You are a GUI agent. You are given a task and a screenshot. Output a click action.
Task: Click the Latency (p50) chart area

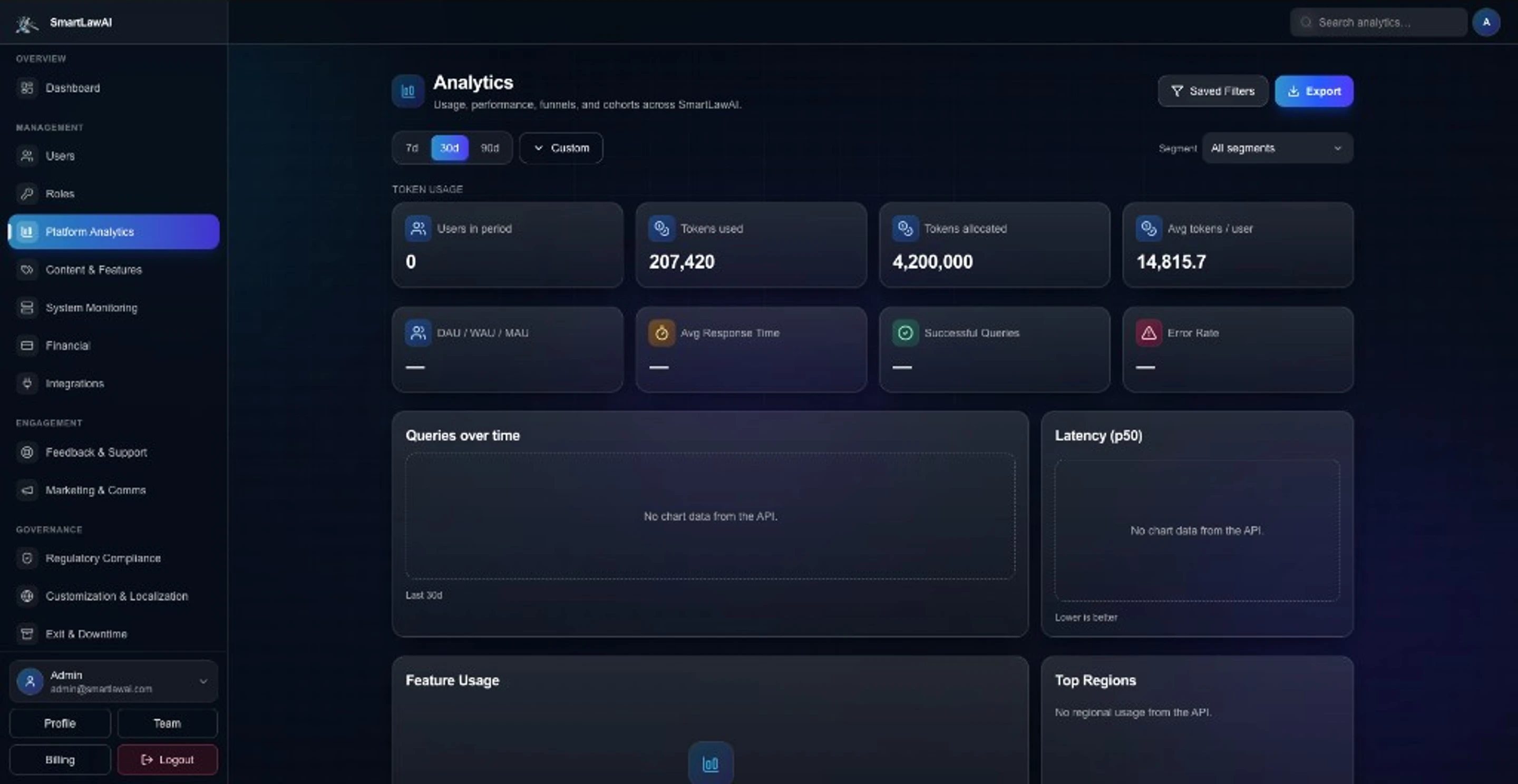[1197, 530]
